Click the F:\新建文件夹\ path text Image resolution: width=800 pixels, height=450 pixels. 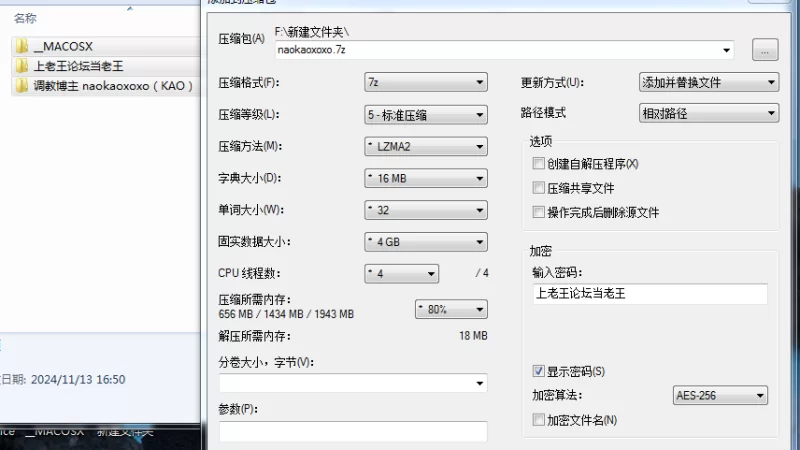tap(312, 32)
